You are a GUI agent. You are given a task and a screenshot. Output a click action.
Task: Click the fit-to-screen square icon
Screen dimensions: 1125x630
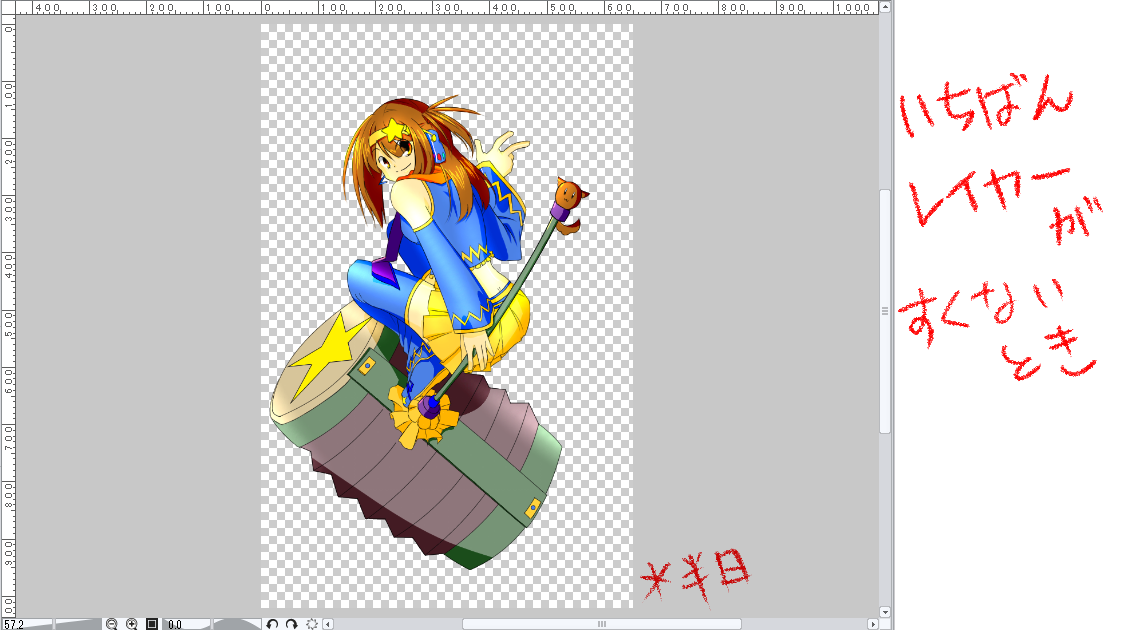[152, 624]
